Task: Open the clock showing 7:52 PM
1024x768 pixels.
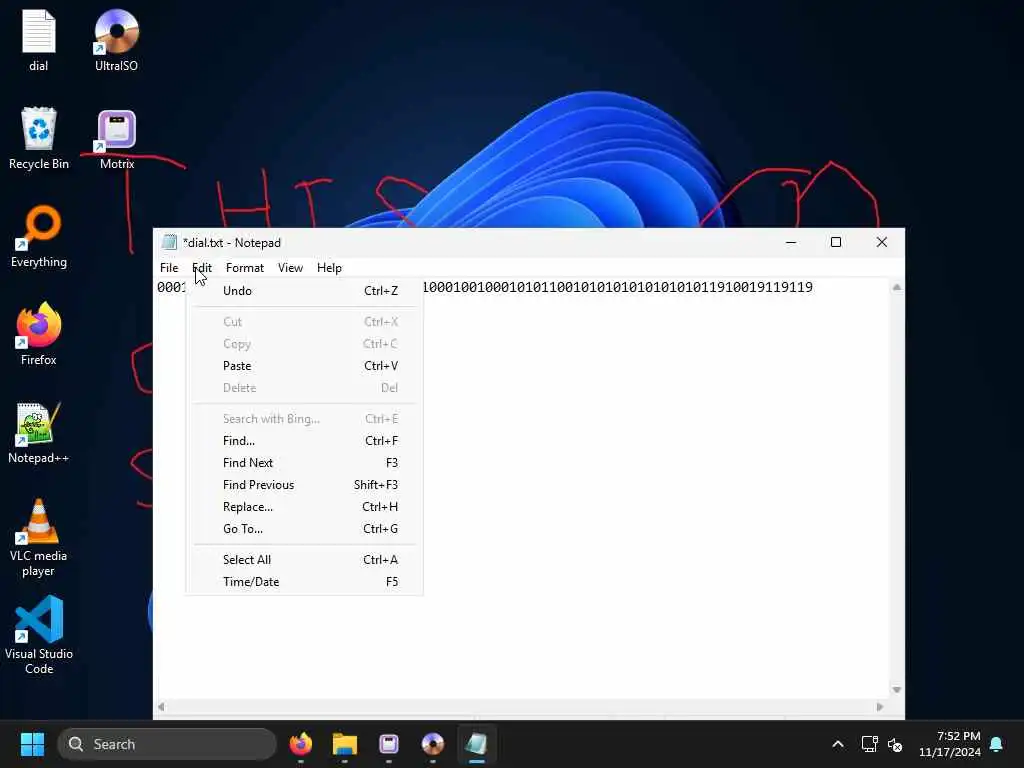Action: pos(950,744)
